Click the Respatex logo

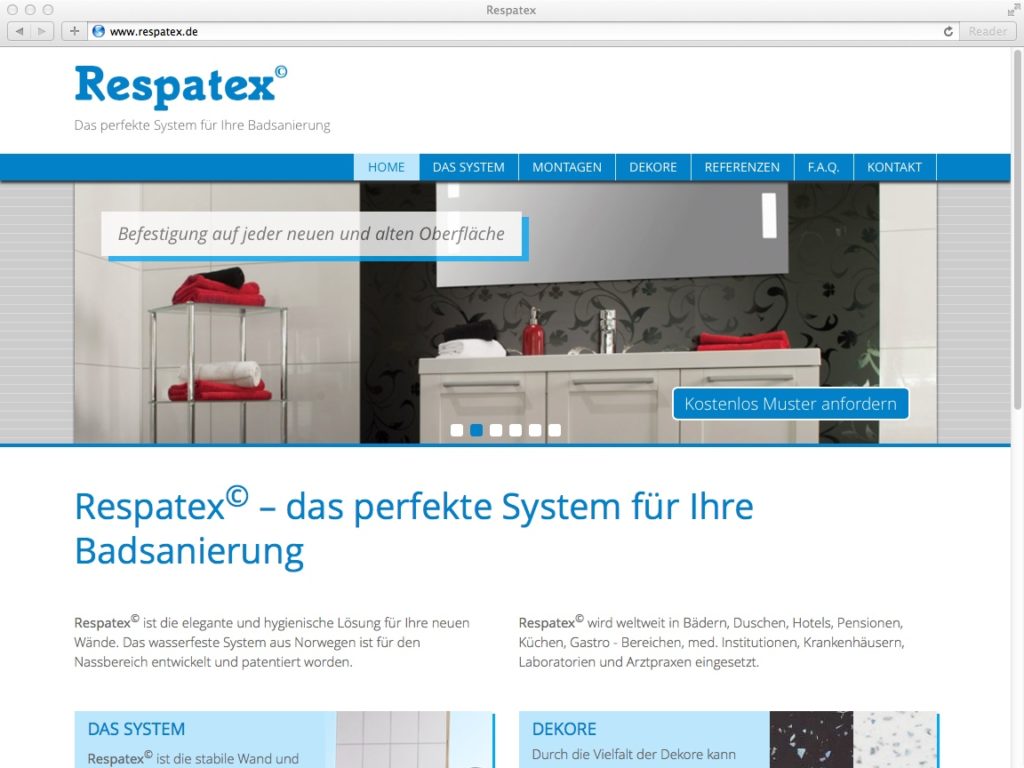[x=181, y=86]
